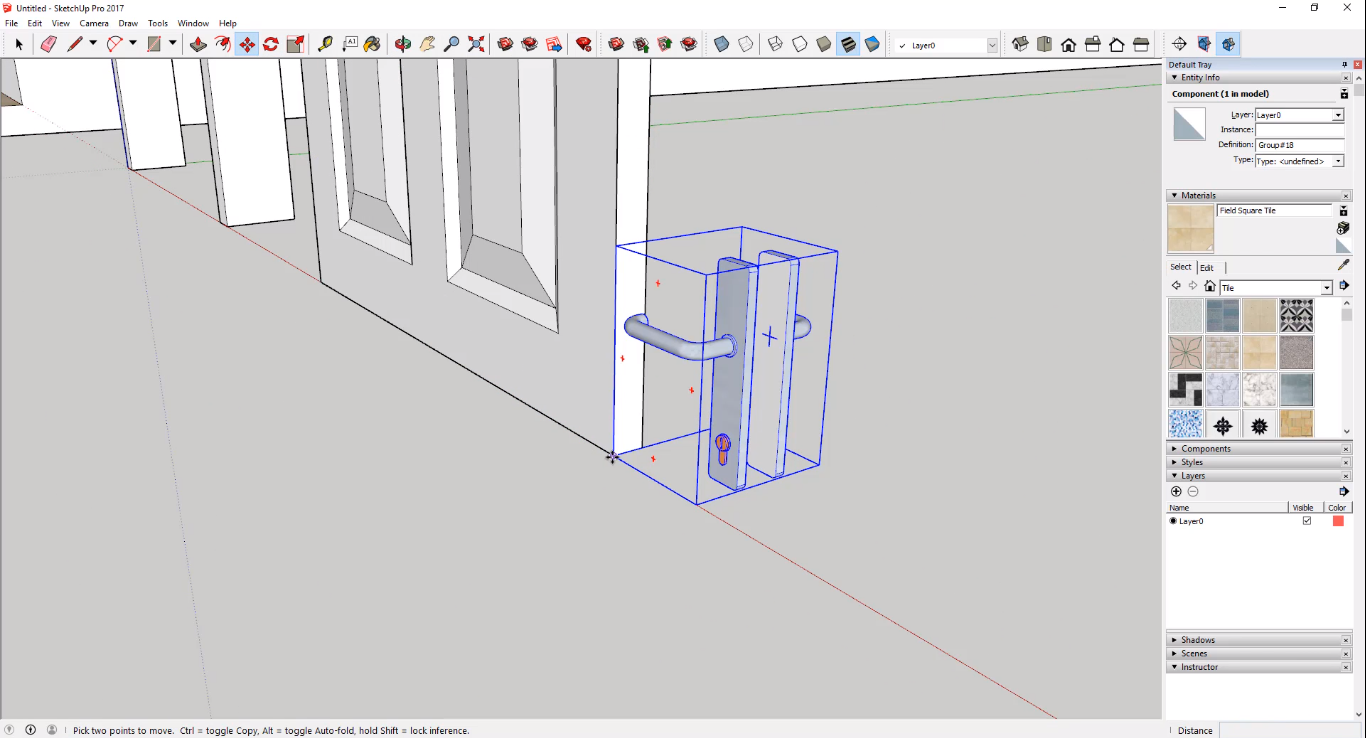Enable Wireframe face style
Viewport: 1366px width, 738px height.
click(775, 44)
